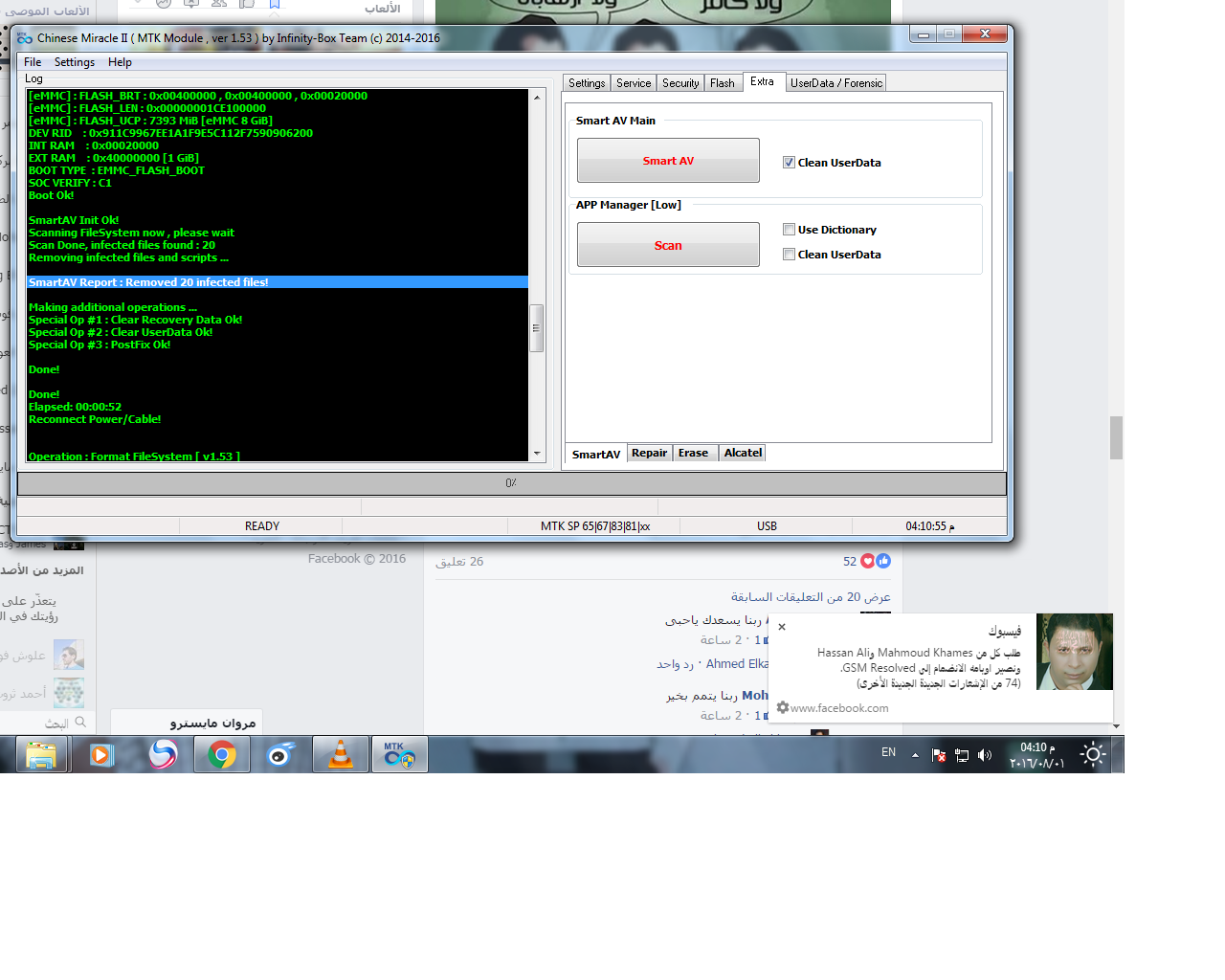Image resolution: width=1225 pixels, height=980 pixels.
Task: Click the READY status bar entry
Action: tap(261, 526)
